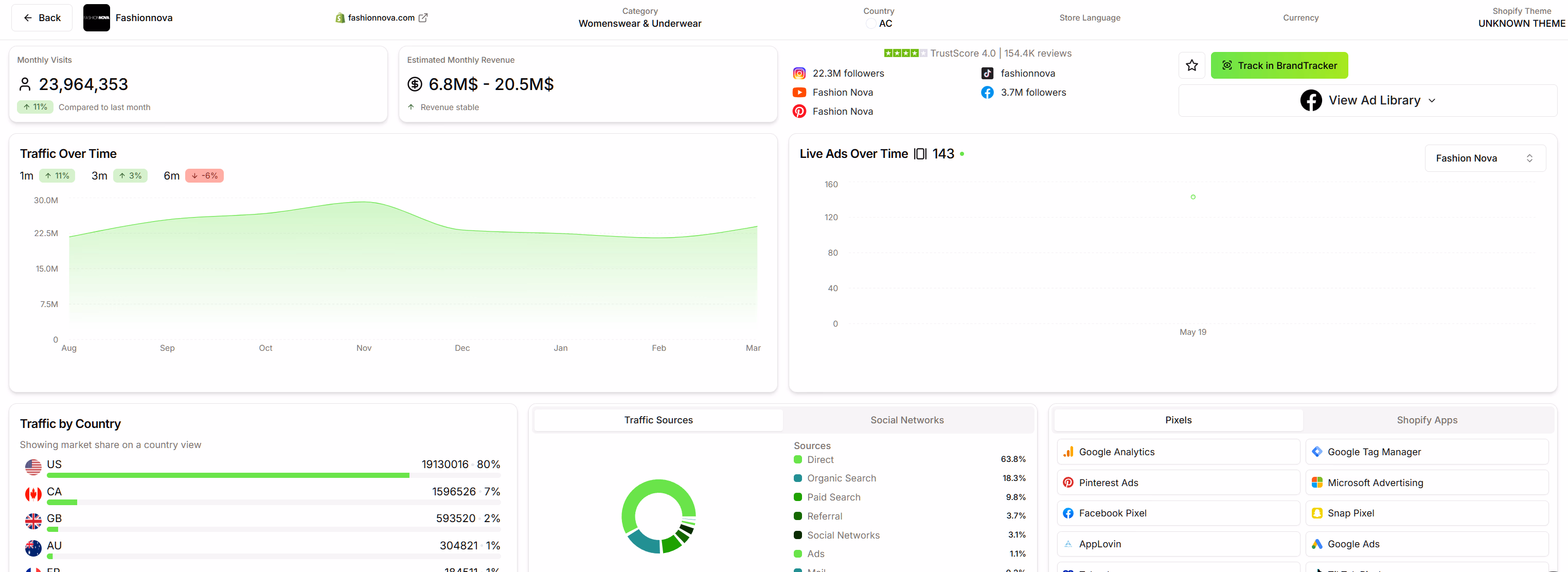Click the CA flag icon
1568x572 pixels.
(33, 494)
